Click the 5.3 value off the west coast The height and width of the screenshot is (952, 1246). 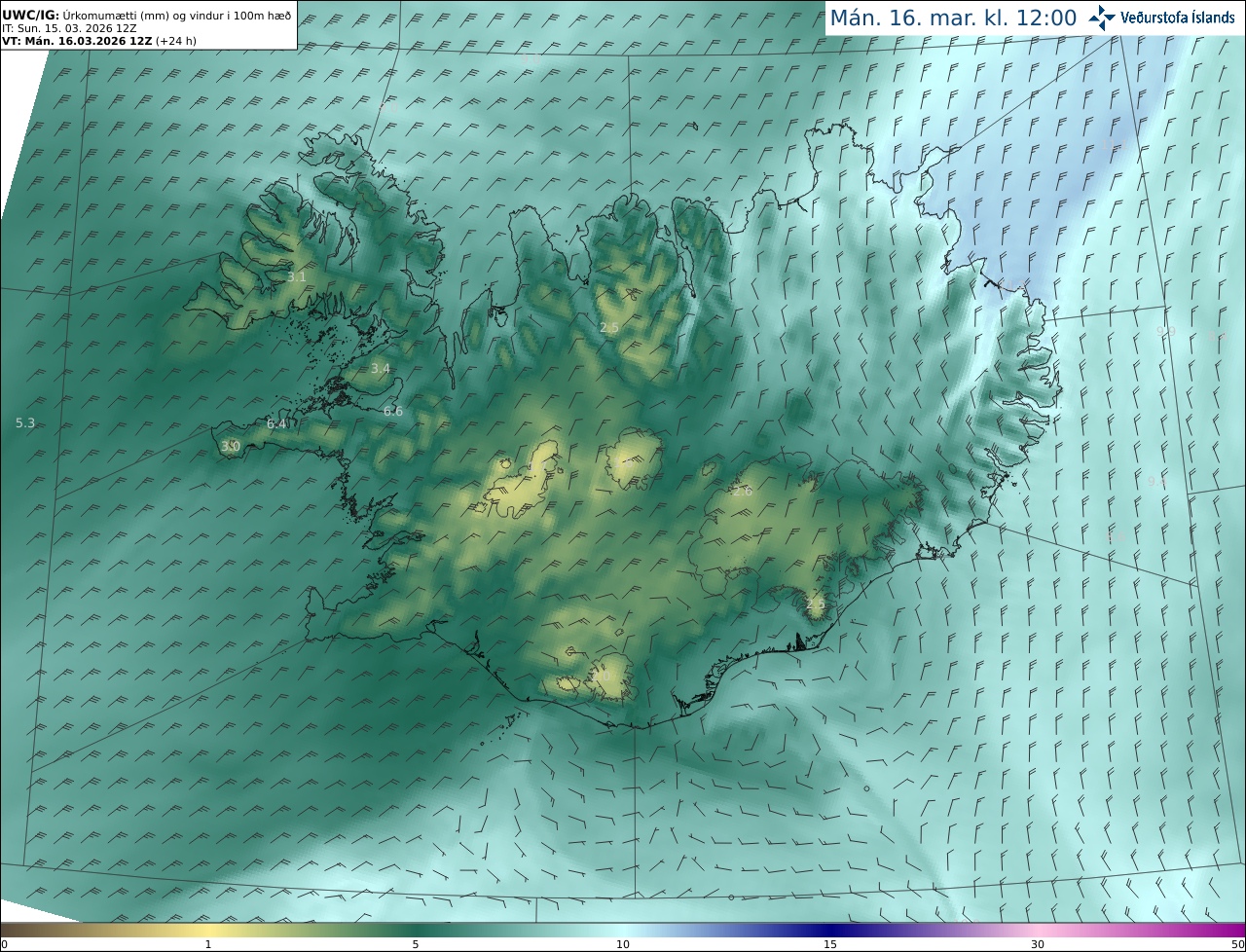[x=25, y=423]
